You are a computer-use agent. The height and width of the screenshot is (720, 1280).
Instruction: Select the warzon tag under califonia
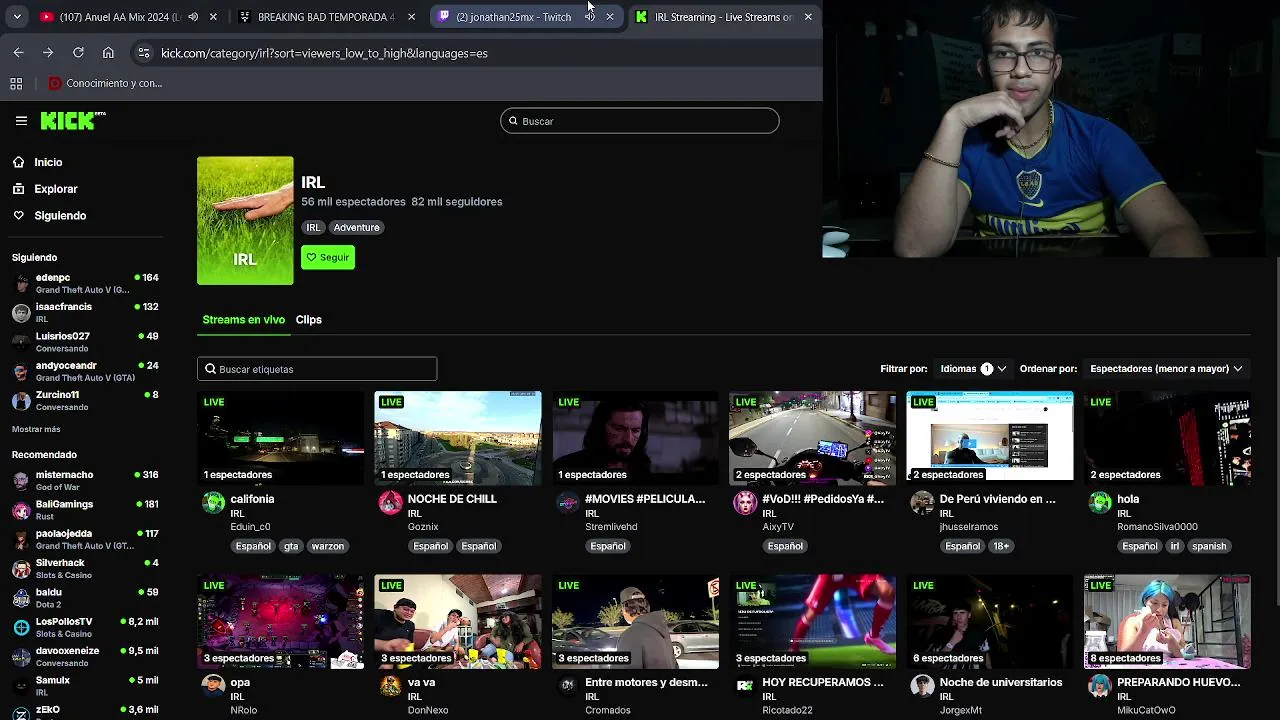[x=327, y=547]
